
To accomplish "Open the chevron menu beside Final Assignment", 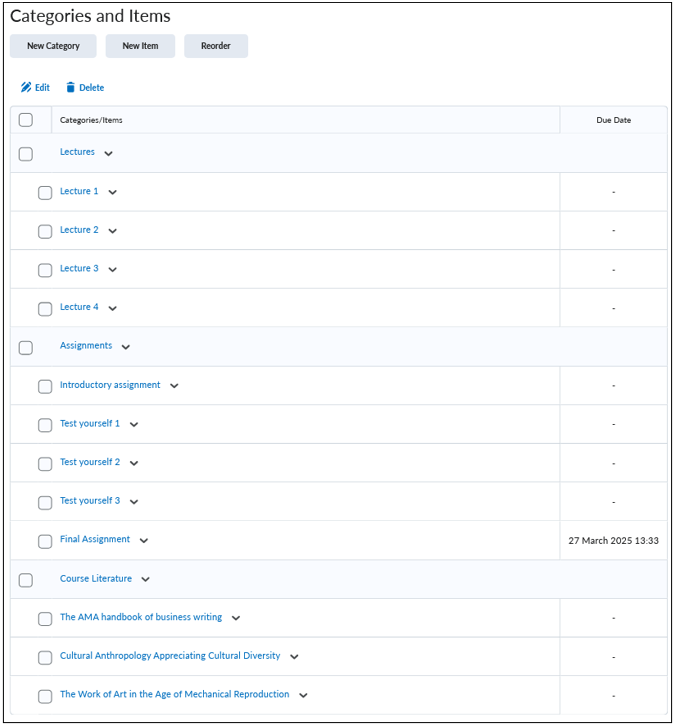I will 144,540.
